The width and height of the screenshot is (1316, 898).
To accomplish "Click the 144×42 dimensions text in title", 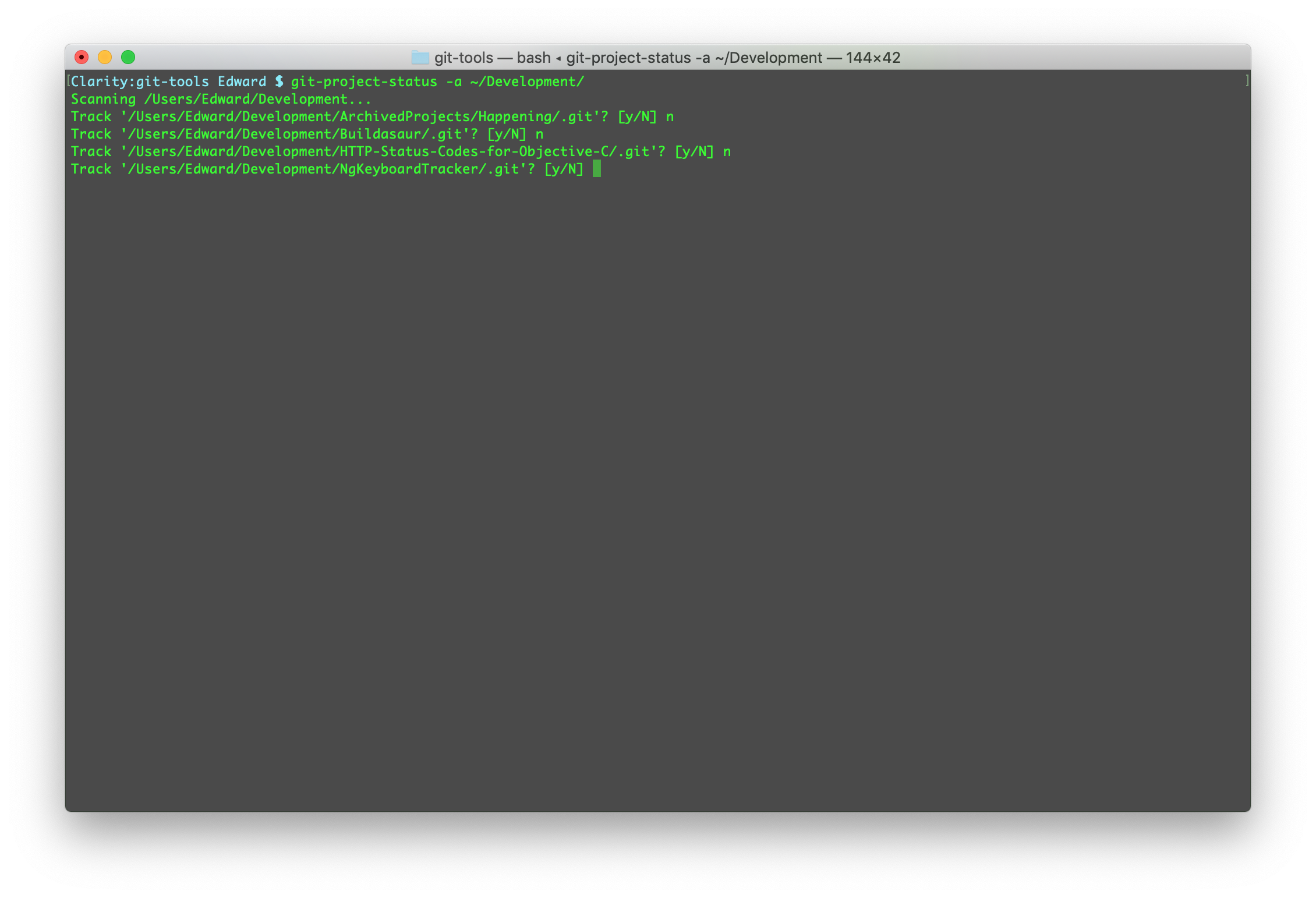I will point(872,58).
